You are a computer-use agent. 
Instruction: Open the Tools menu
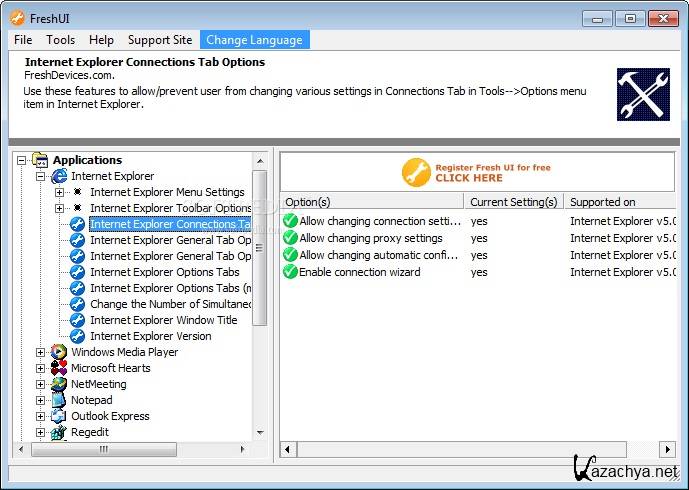pyautogui.click(x=60, y=40)
